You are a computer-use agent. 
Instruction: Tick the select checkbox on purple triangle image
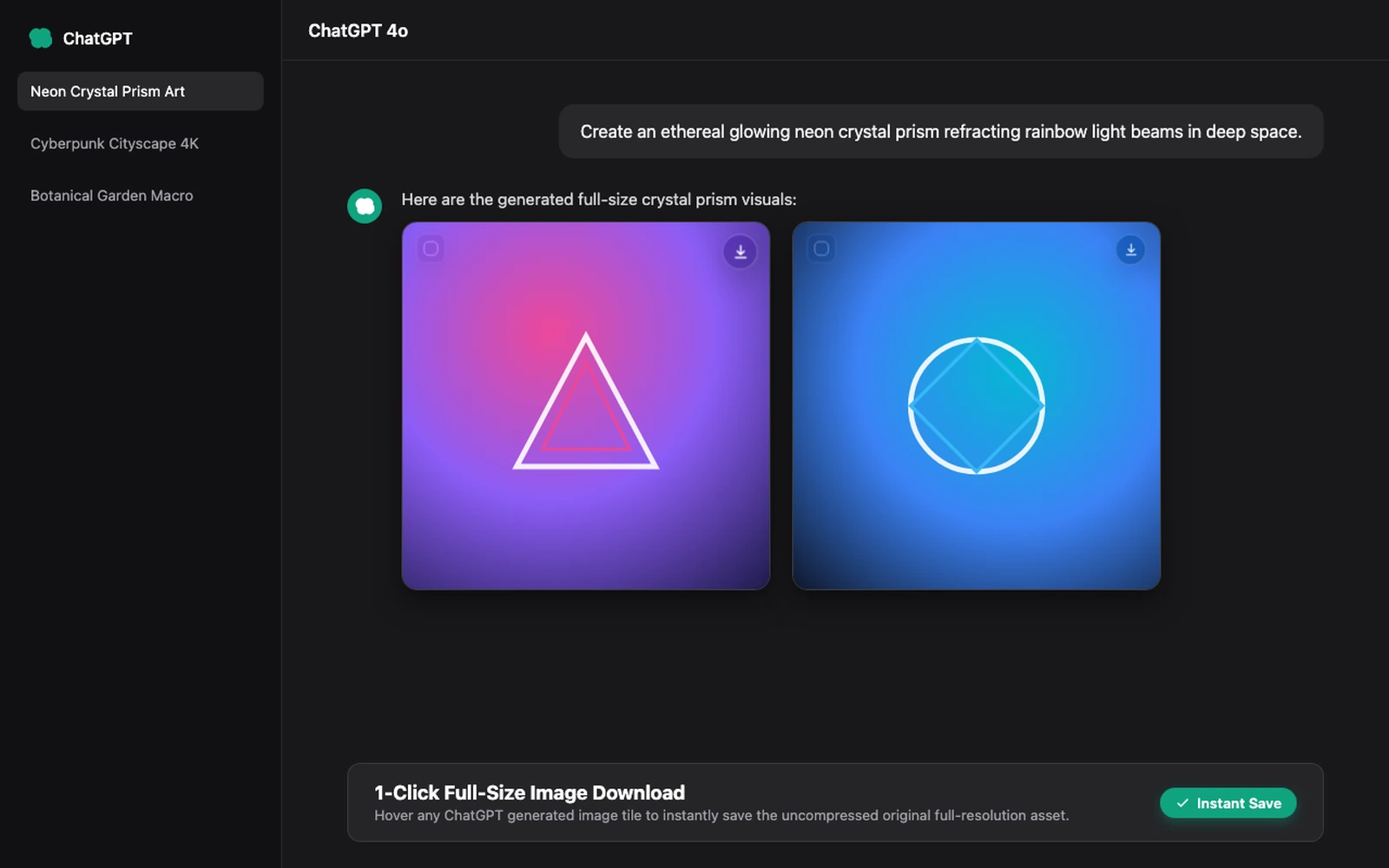coord(431,249)
